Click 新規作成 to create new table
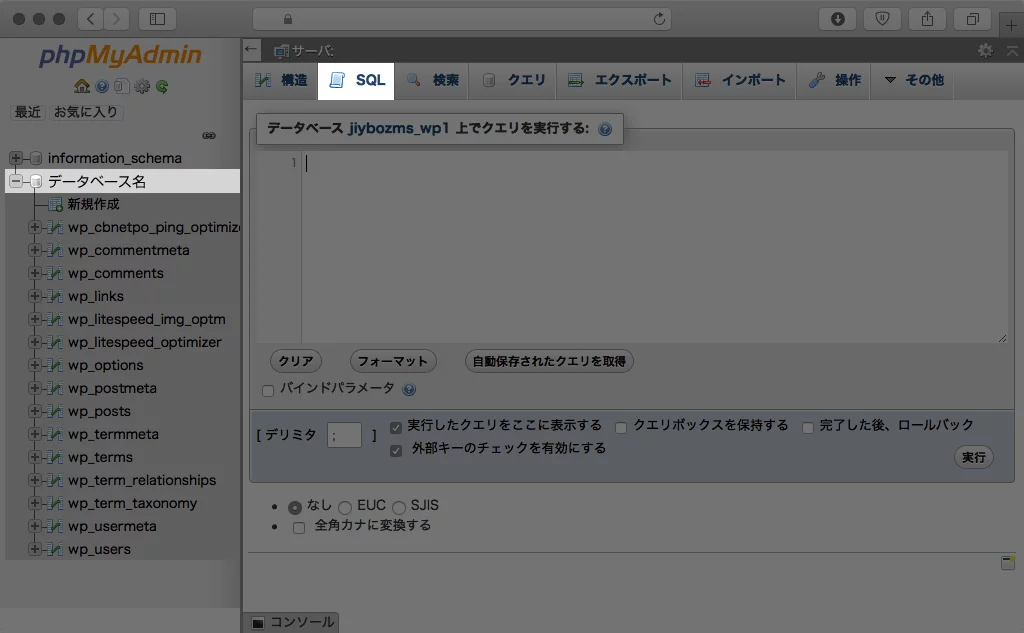Image resolution: width=1024 pixels, height=633 pixels. tap(93, 204)
